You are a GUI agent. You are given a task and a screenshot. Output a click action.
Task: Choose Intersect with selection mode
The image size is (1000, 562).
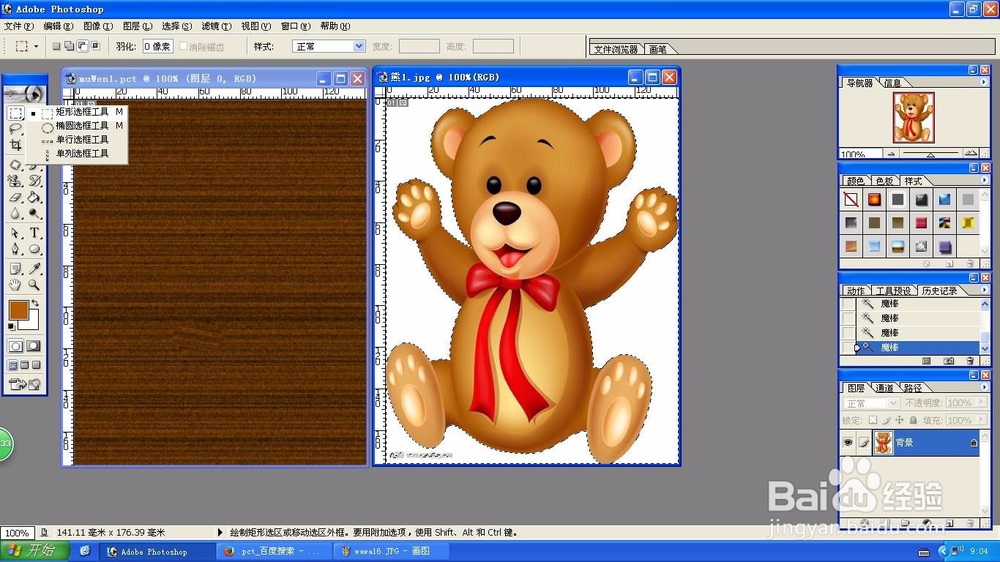pos(96,46)
